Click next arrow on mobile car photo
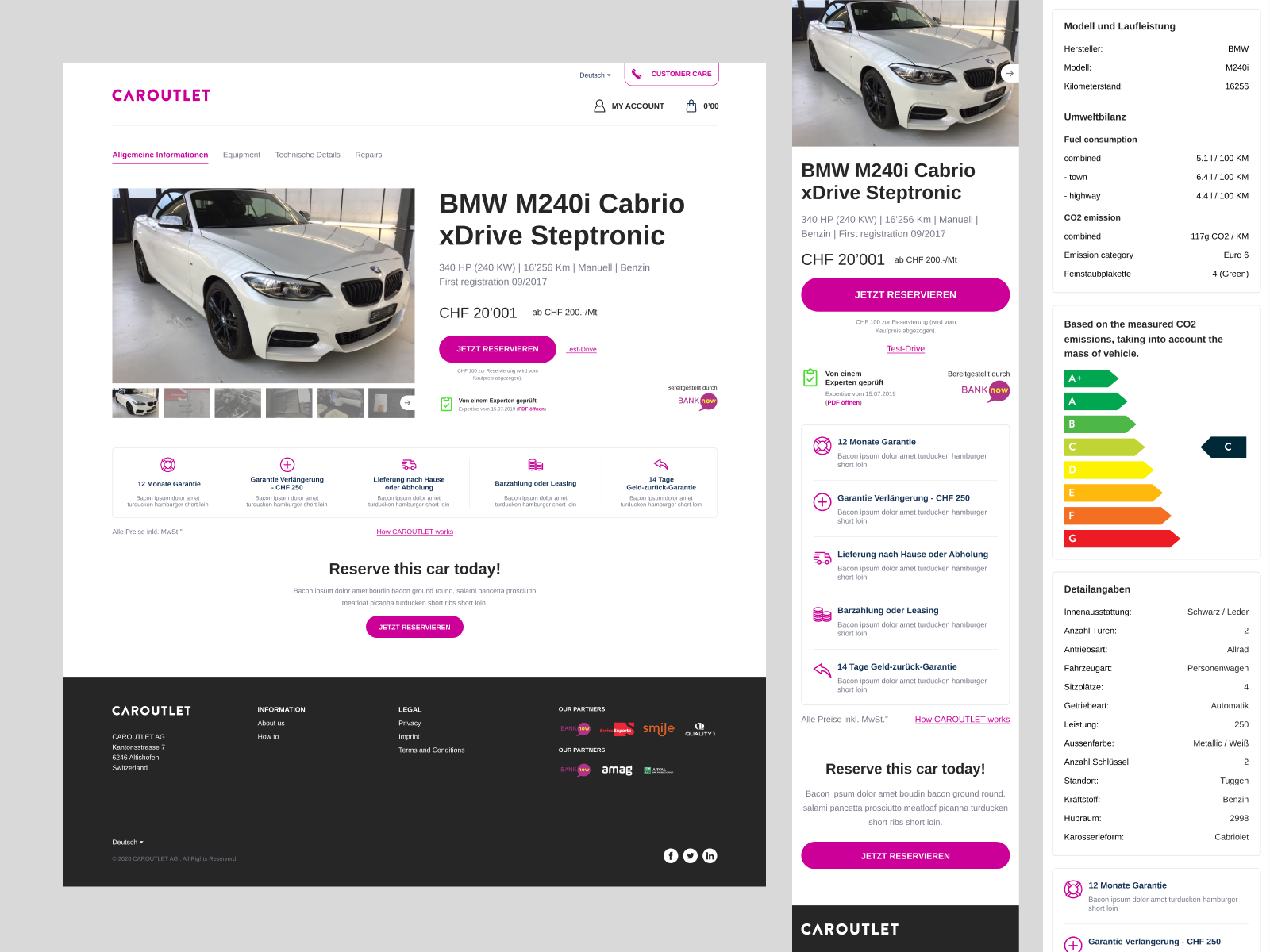The image size is (1270, 952). pos(1009,73)
